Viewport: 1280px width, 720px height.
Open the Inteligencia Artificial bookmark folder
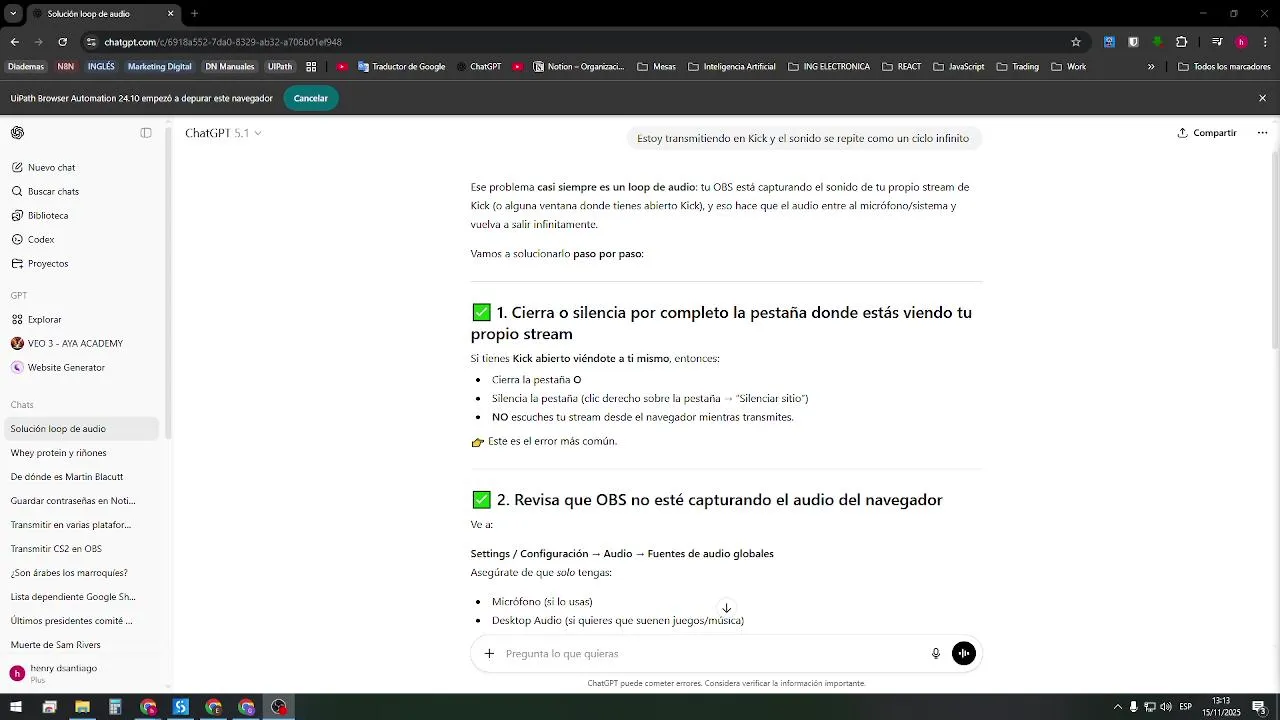click(732, 67)
